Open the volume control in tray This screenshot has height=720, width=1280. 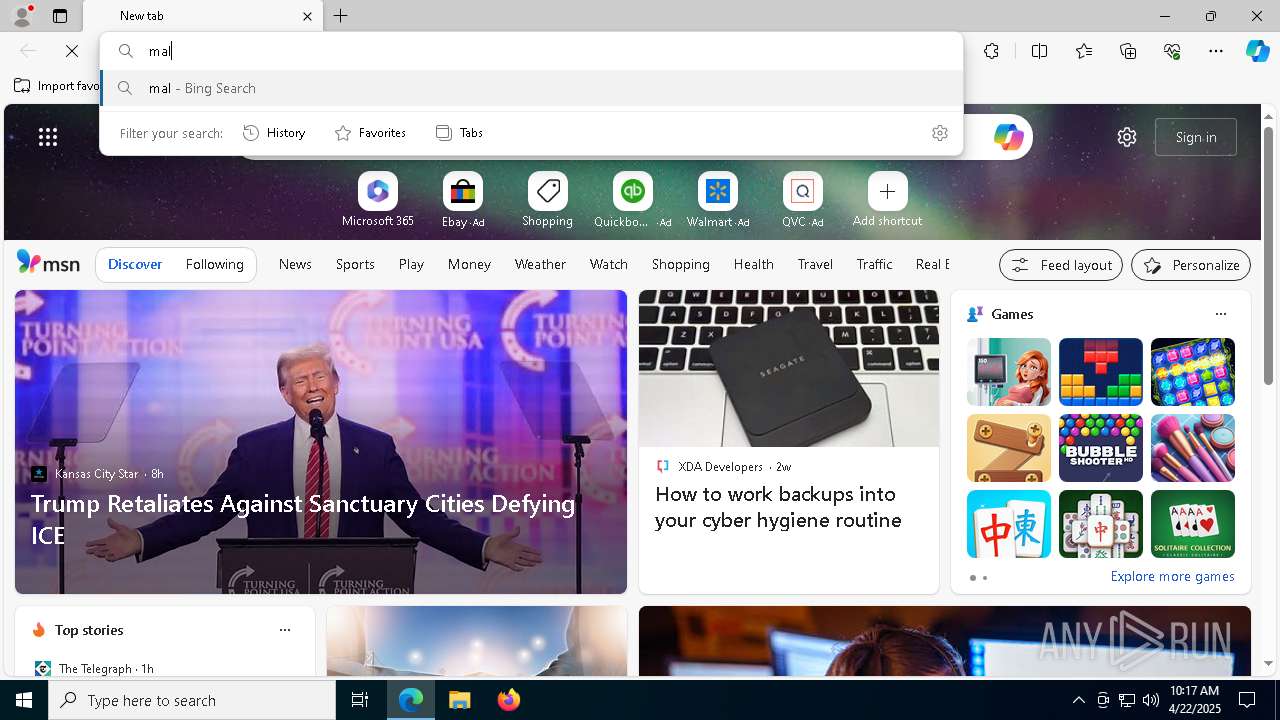(x=1150, y=700)
